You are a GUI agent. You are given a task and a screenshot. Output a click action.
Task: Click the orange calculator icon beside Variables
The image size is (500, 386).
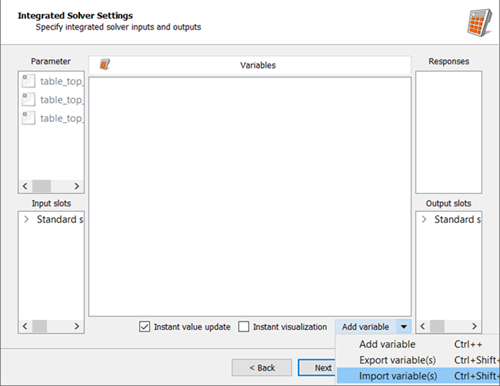105,64
